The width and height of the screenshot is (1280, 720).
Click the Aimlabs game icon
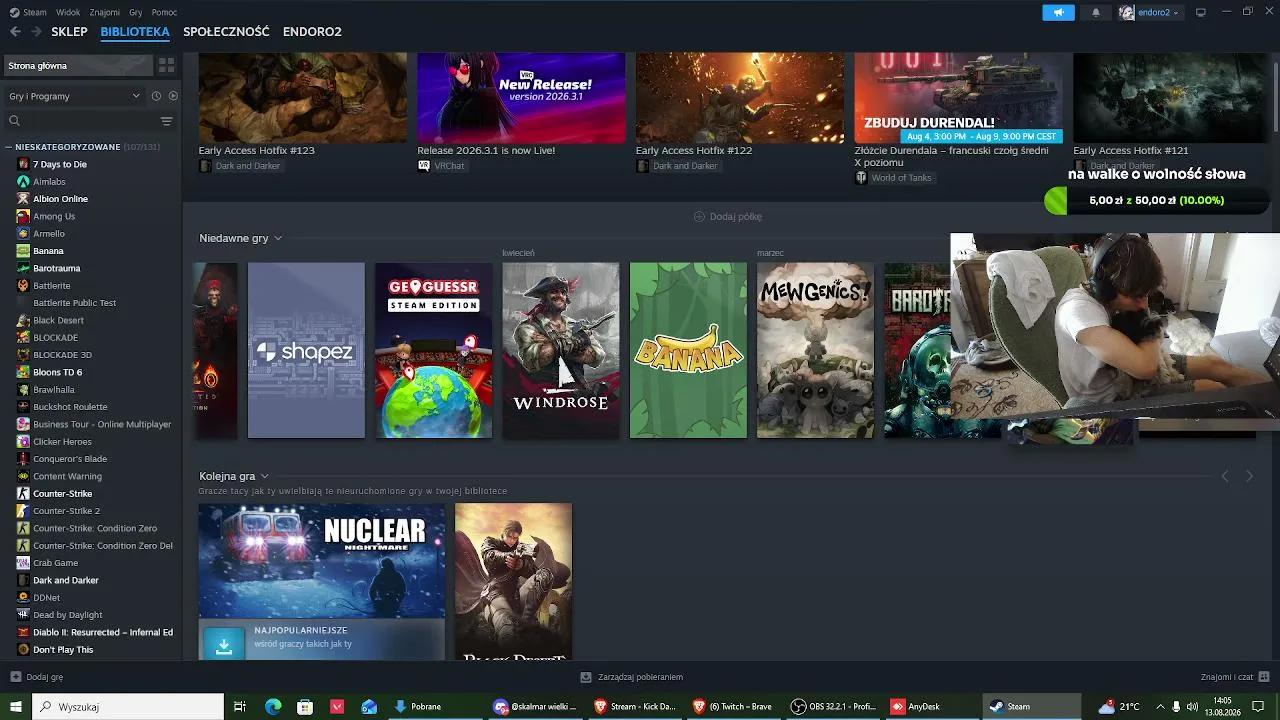pyautogui.click(x=23, y=181)
